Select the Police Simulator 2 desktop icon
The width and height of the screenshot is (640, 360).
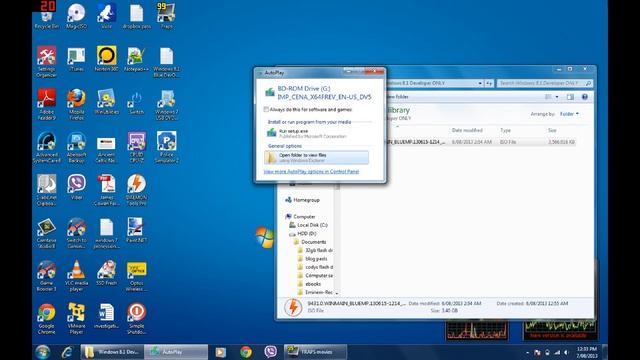(167, 147)
